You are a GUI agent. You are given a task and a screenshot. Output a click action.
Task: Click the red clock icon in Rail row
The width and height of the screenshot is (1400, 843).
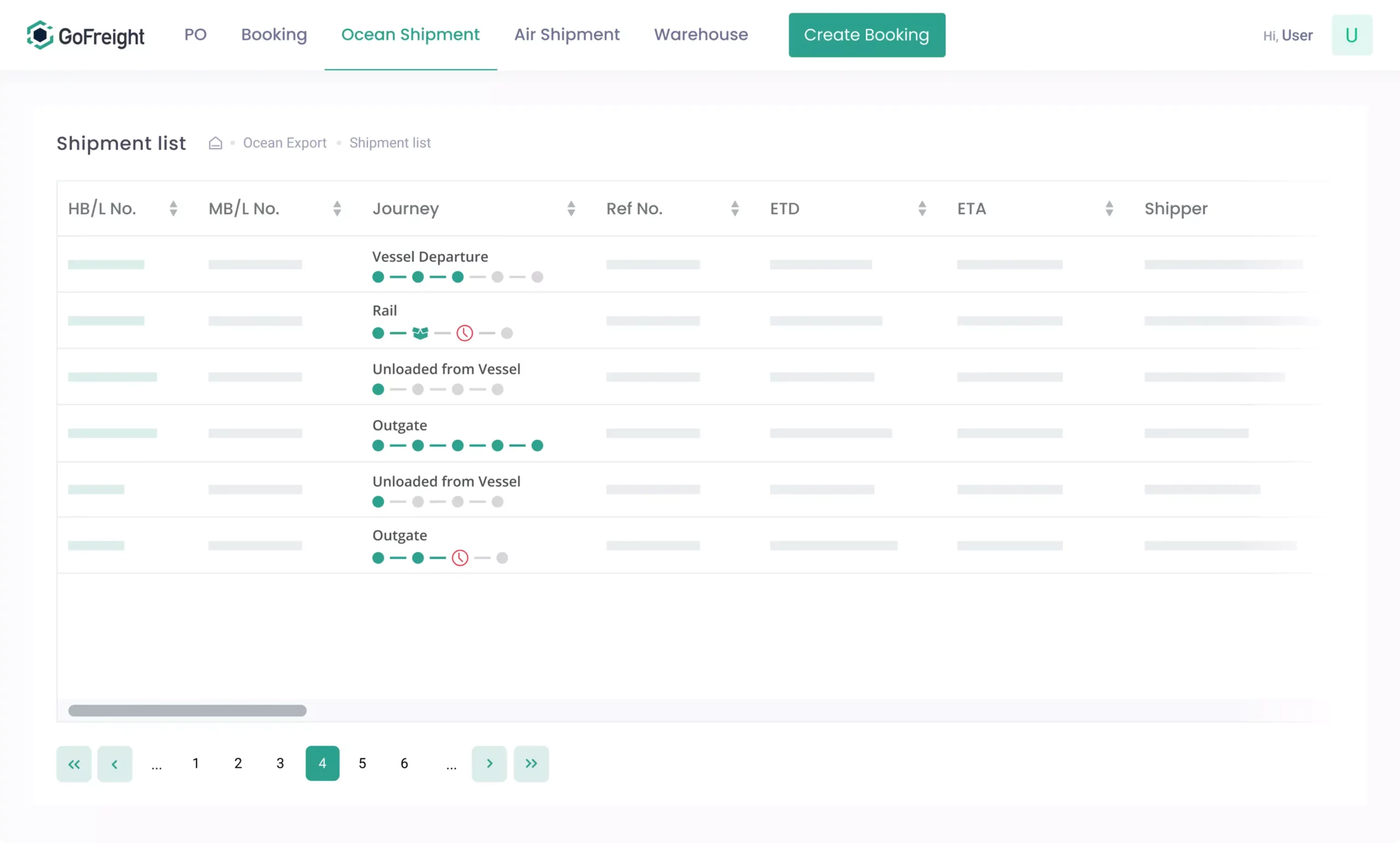(x=464, y=333)
